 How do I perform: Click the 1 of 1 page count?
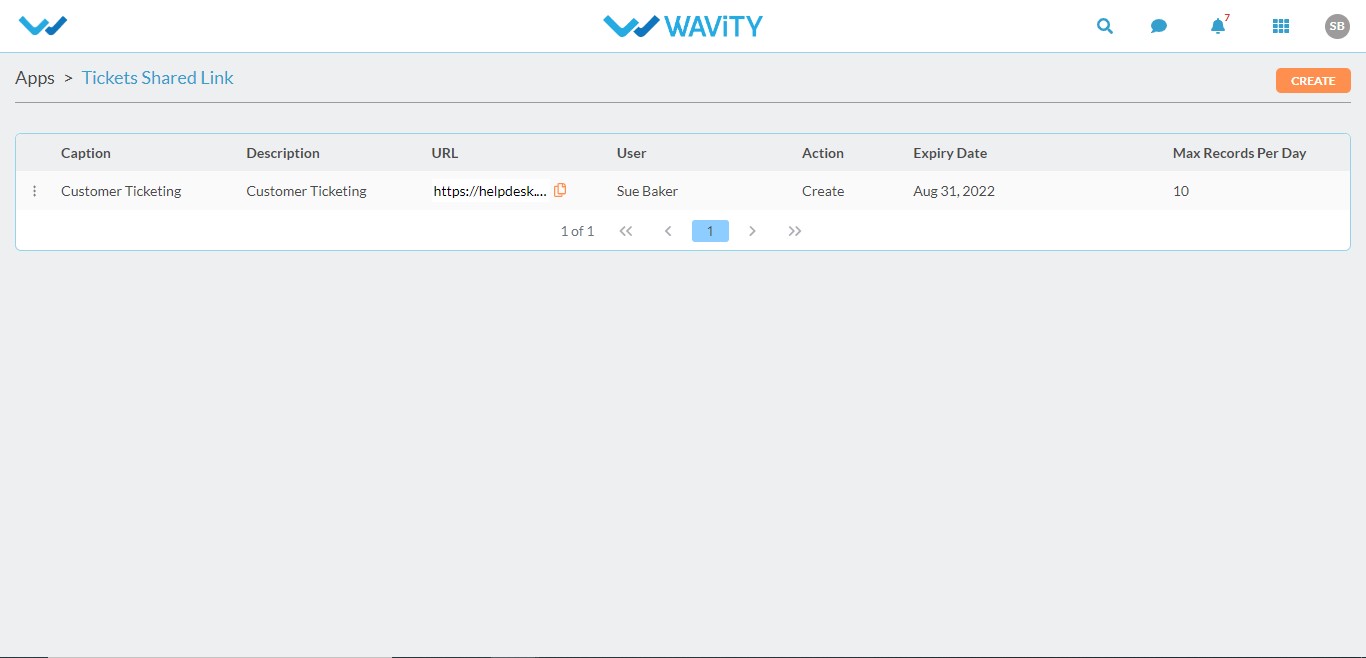pos(577,231)
